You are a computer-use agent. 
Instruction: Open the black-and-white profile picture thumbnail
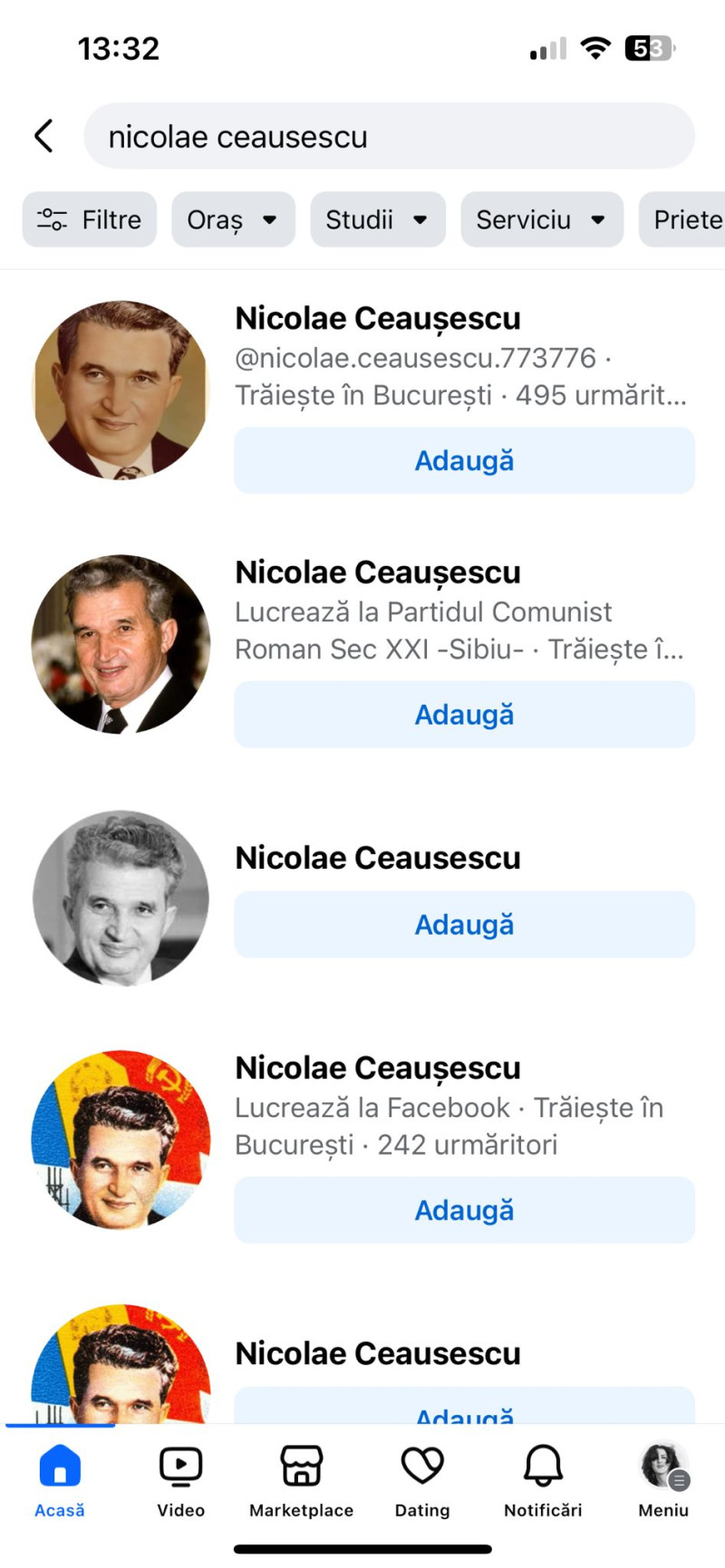coord(121,898)
